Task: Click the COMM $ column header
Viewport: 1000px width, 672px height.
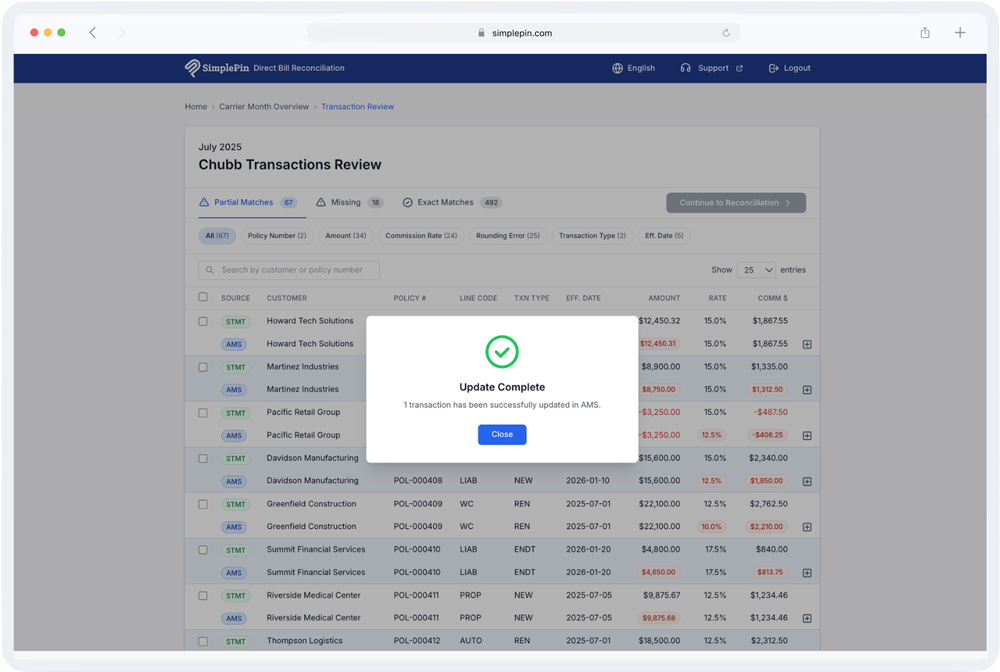Action: (x=772, y=298)
